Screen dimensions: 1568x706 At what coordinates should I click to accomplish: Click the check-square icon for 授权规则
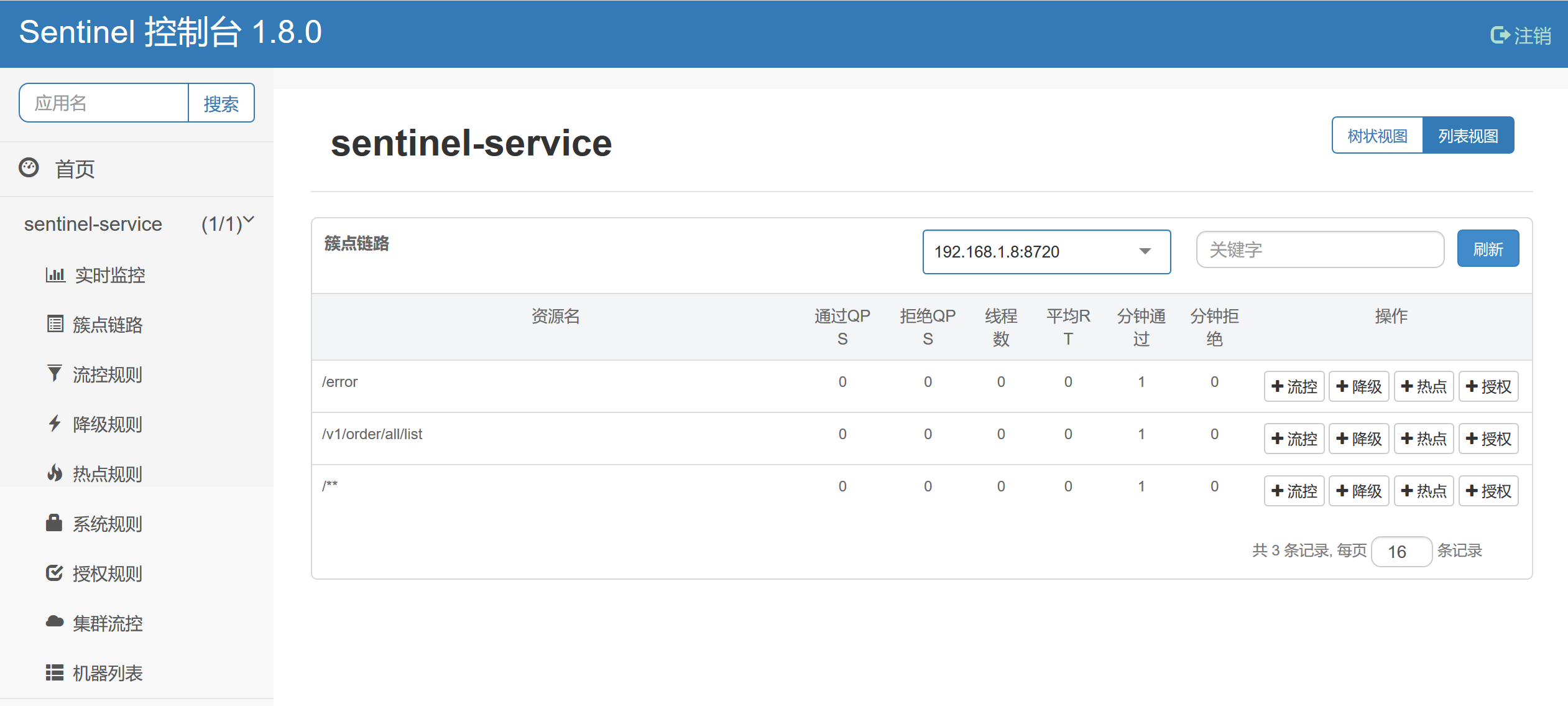(x=55, y=573)
